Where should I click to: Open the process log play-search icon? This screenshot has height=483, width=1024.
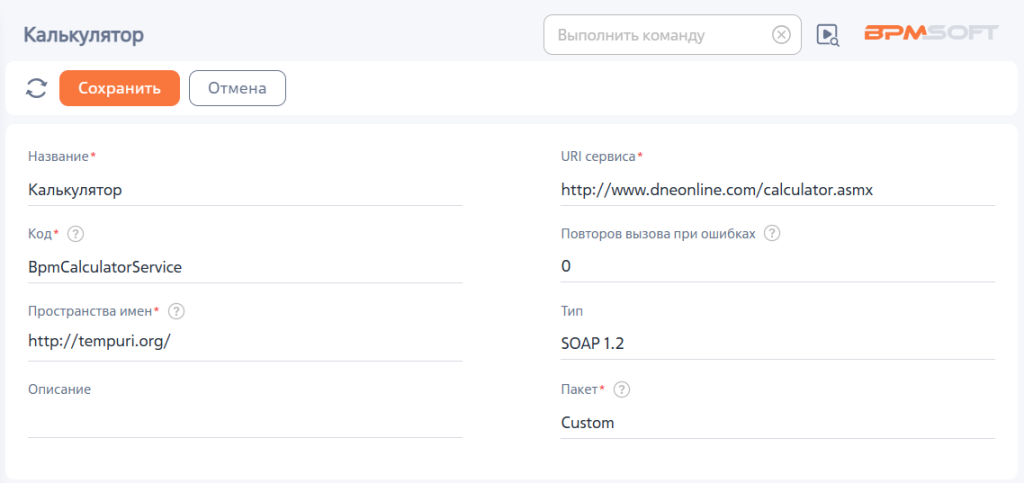tap(828, 35)
